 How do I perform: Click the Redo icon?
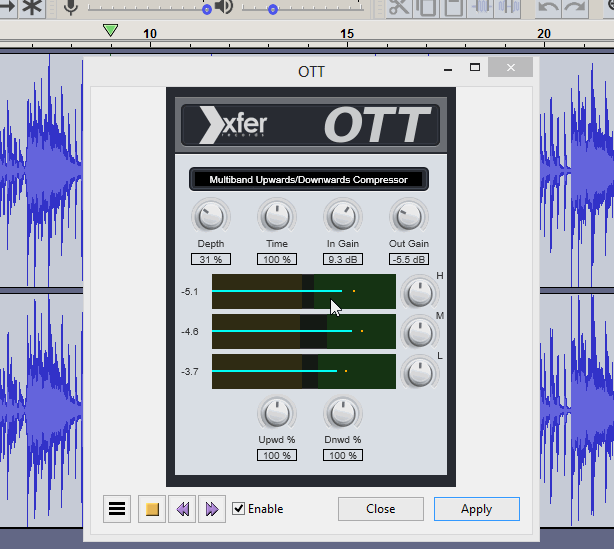575,7
